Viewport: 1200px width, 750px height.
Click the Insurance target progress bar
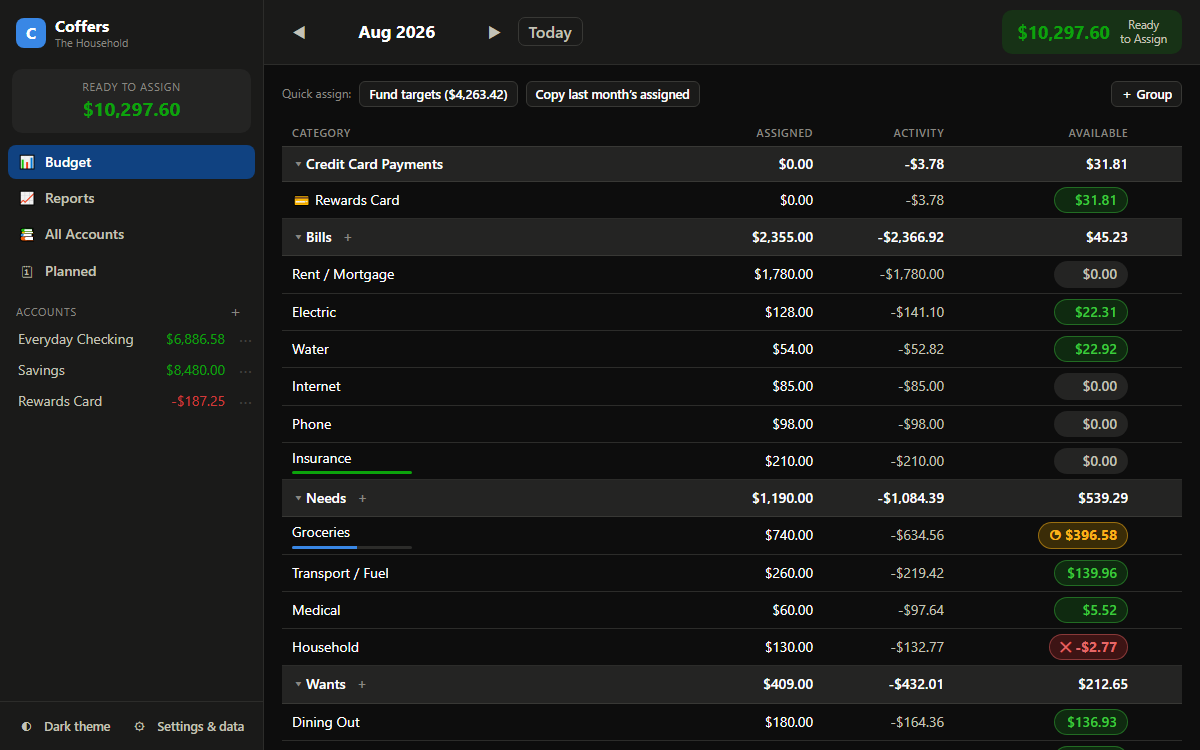[x=352, y=472]
